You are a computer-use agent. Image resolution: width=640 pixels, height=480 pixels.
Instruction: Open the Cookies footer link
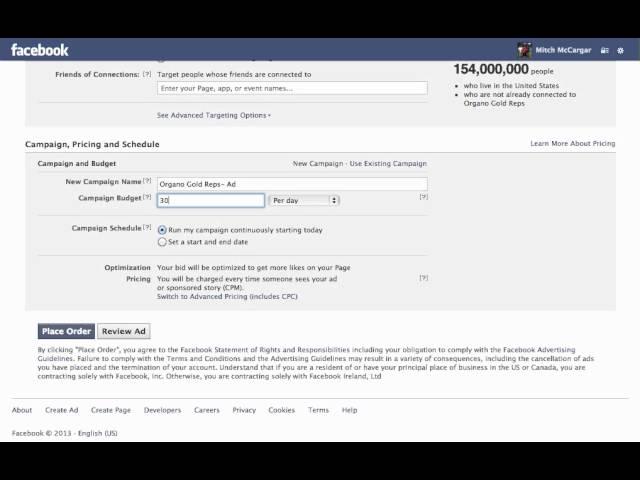[x=282, y=410]
